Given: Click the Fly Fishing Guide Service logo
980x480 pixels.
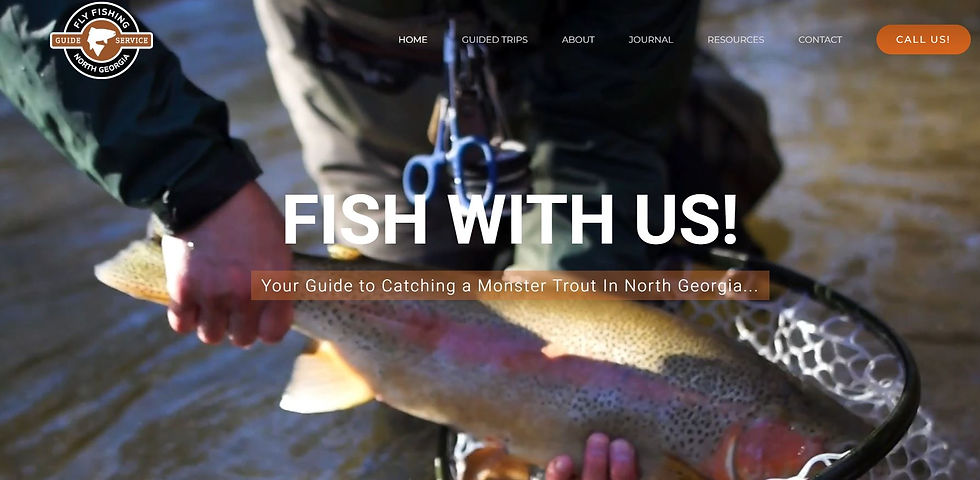Looking at the screenshot, I should tap(101, 40).
